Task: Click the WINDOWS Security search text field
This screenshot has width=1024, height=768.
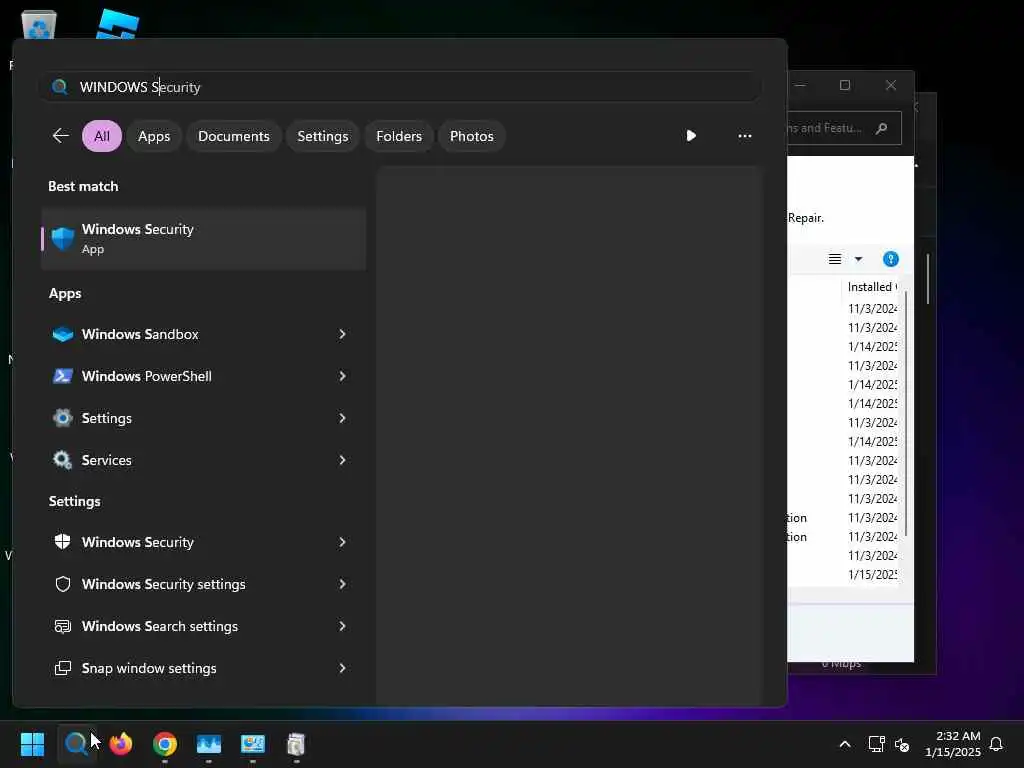Action: (400, 87)
